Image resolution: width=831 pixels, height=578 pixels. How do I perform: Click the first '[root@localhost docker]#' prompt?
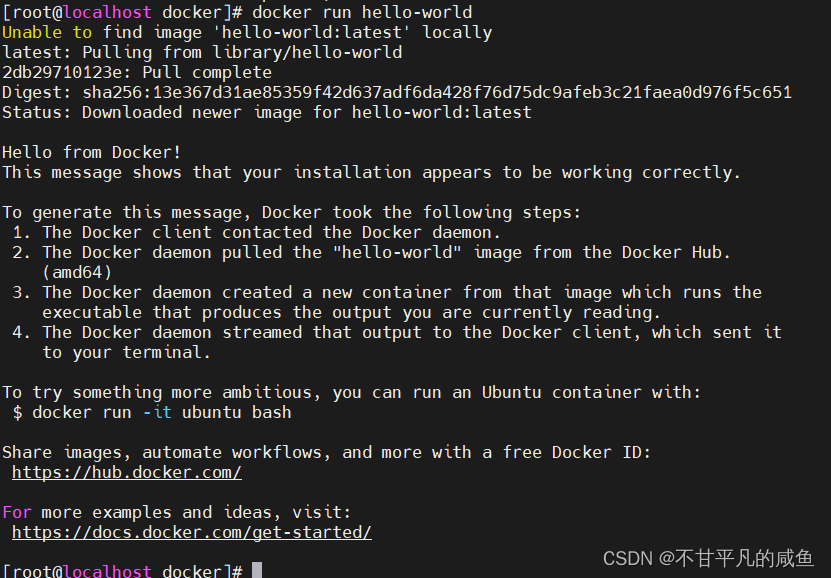click(x=122, y=12)
